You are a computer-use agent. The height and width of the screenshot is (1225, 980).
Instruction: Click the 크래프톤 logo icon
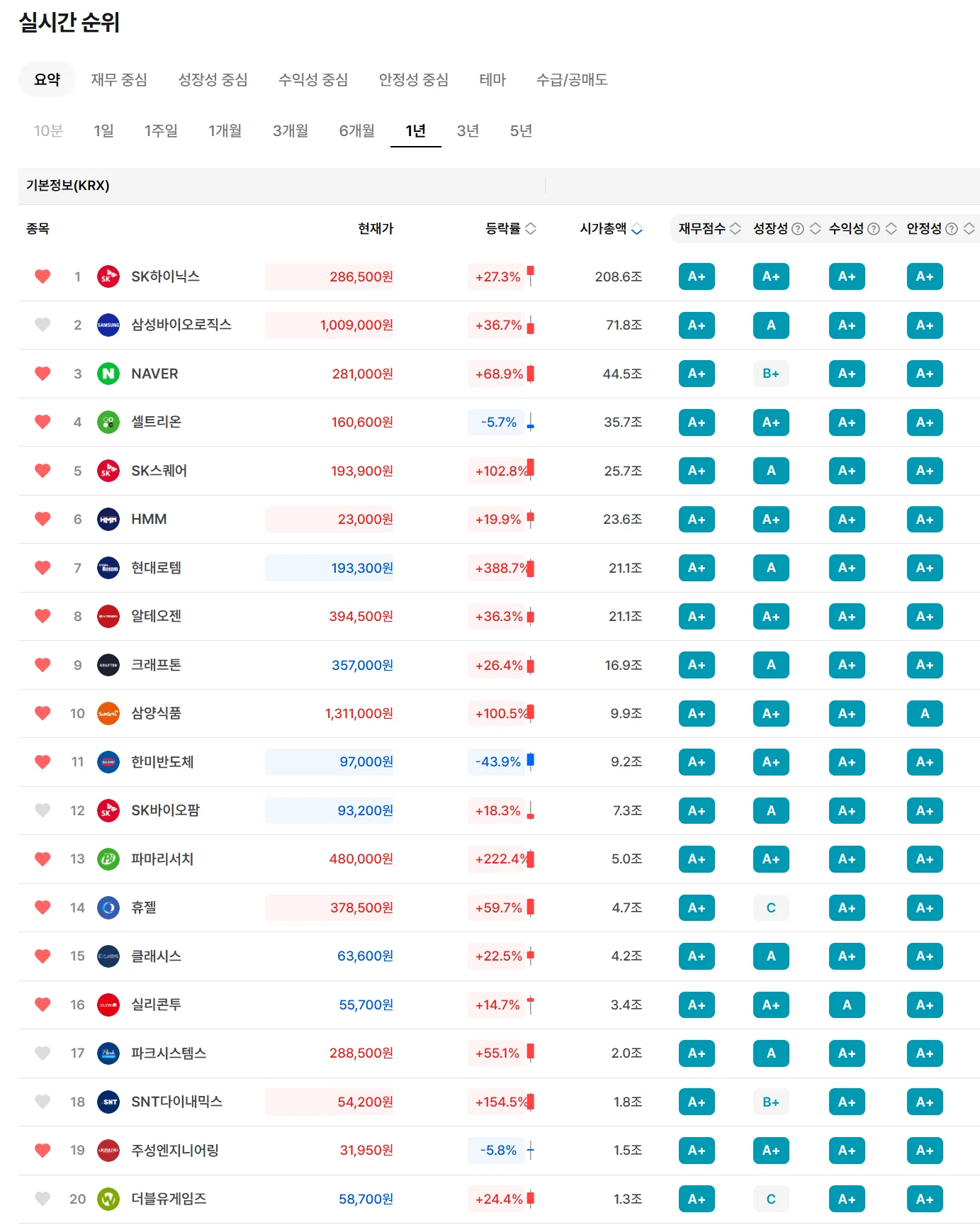tap(108, 665)
